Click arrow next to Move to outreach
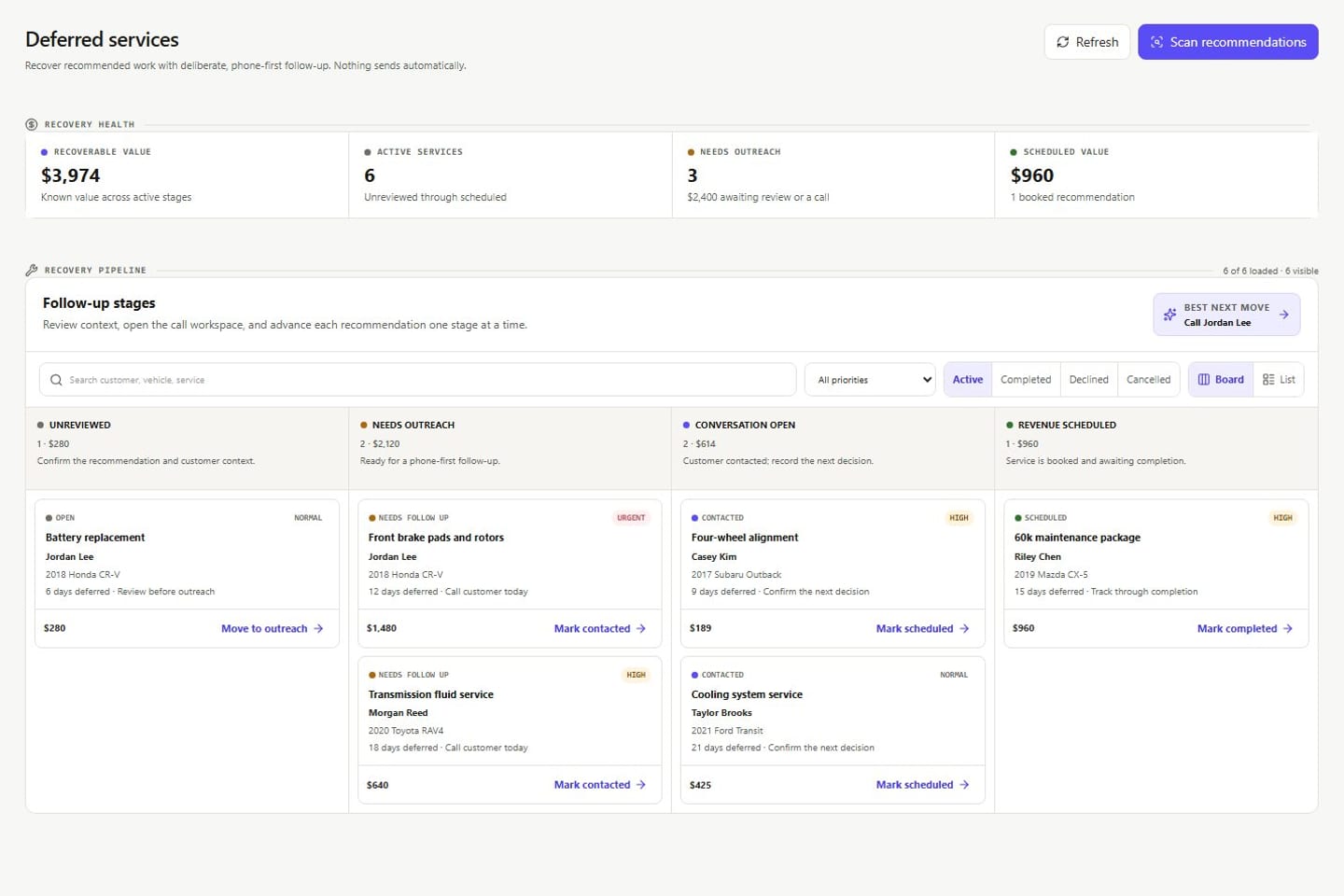Image resolution: width=1344 pixels, height=896 pixels. pos(318,628)
